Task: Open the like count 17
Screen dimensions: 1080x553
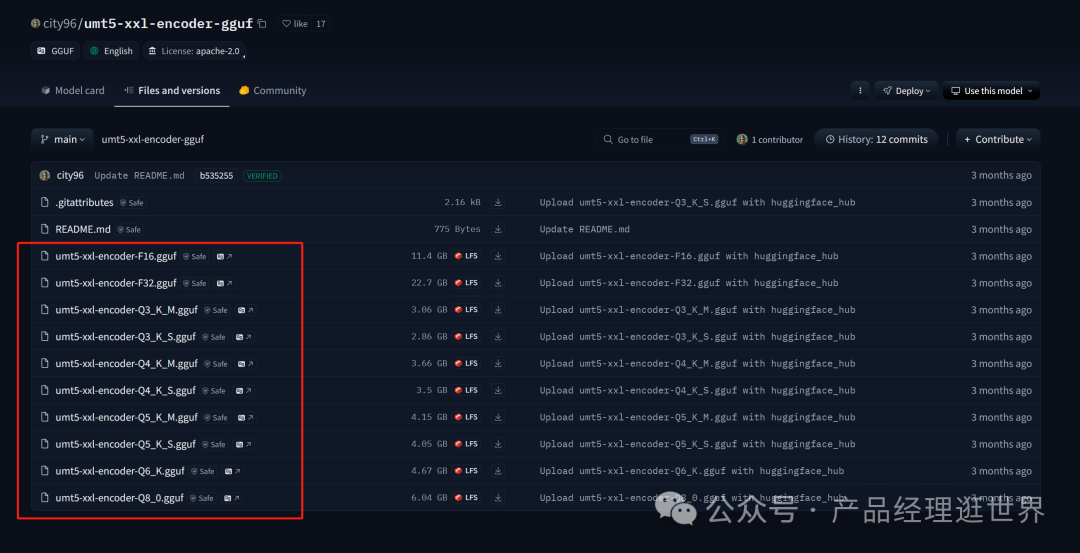Action: [320, 23]
